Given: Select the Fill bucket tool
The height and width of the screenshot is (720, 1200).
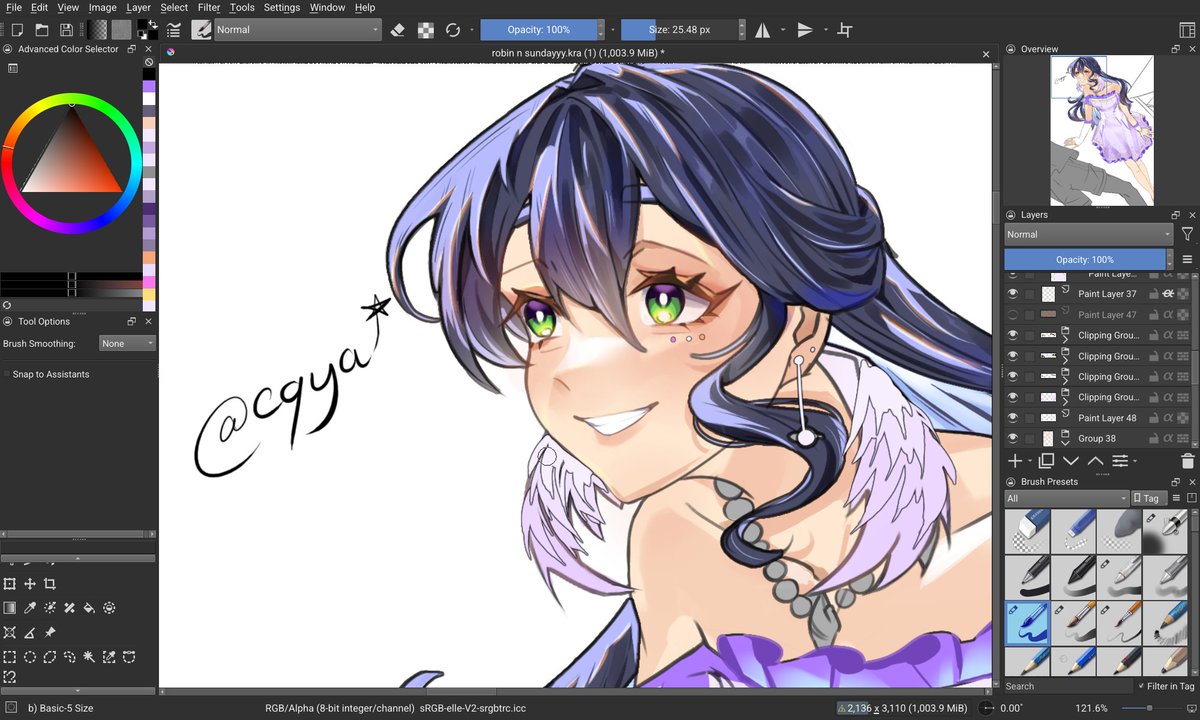Looking at the screenshot, I should point(89,608).
